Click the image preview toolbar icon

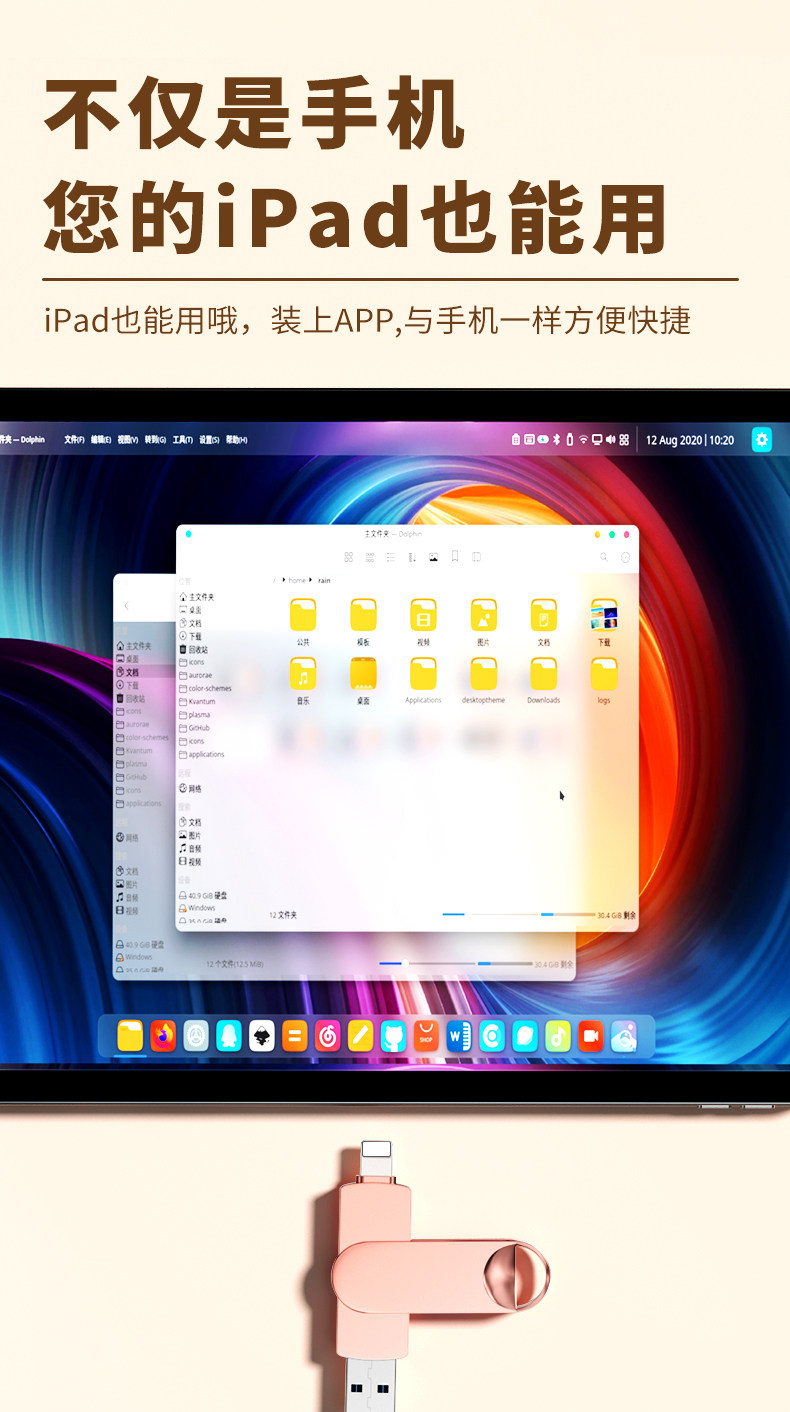point(434,557)
